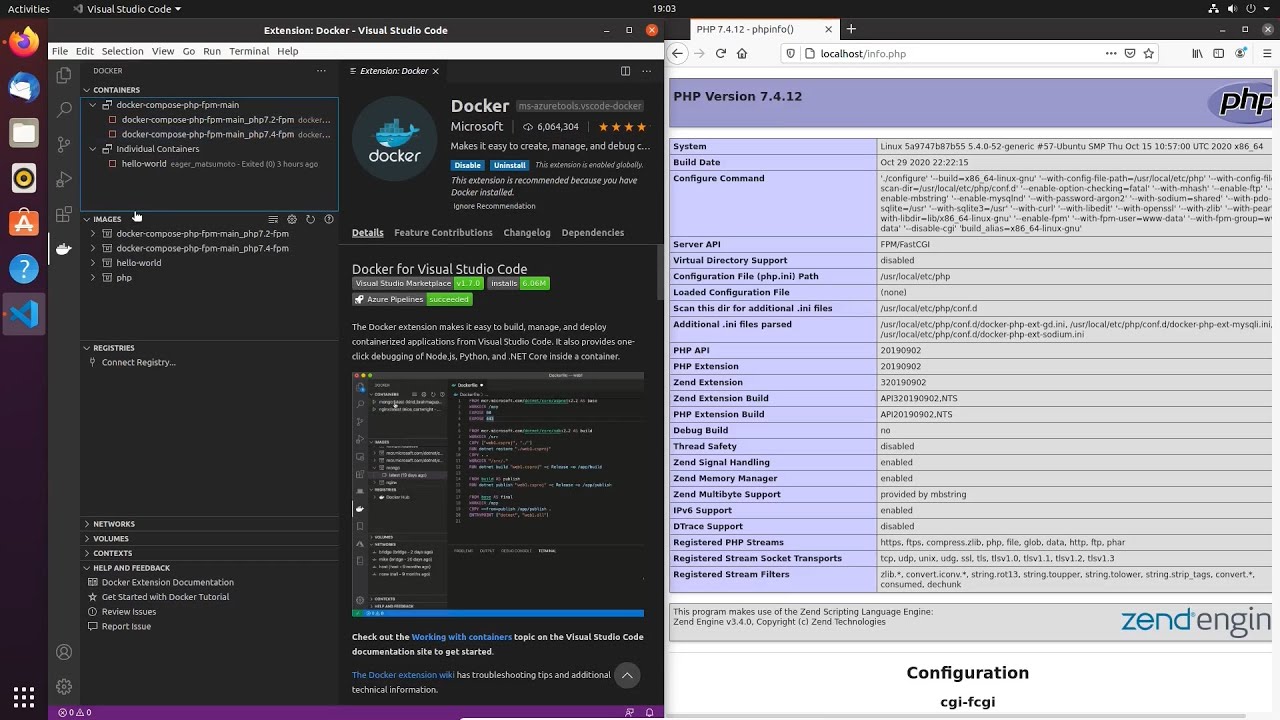Click Connect Registry...
1280x720 pixels.
coord(139,363)
